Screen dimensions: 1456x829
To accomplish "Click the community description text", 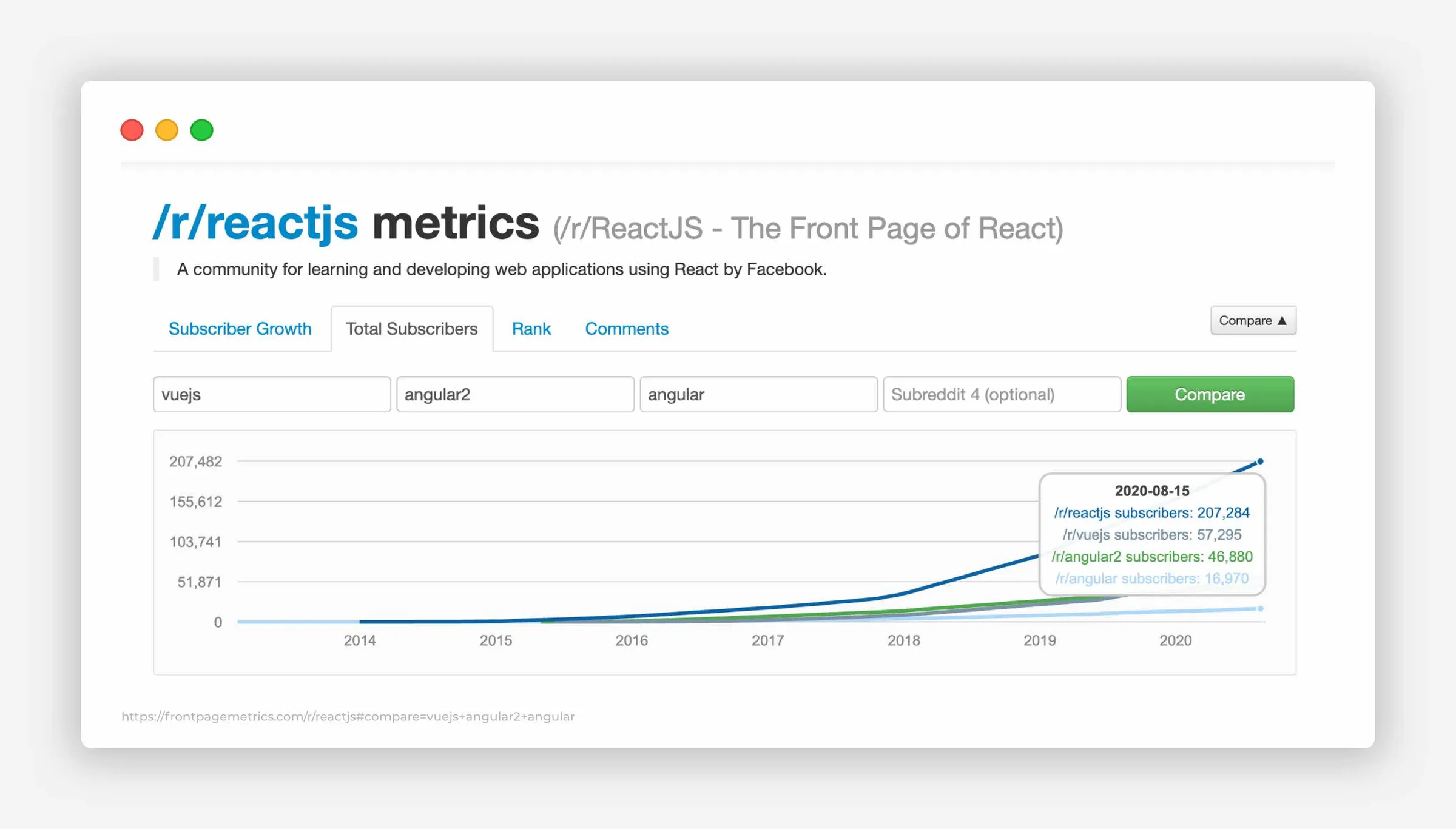I will 502,269.
